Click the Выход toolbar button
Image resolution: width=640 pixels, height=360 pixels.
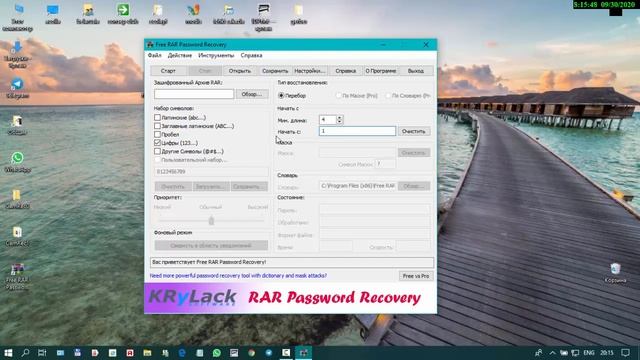[x=416, y=71]
